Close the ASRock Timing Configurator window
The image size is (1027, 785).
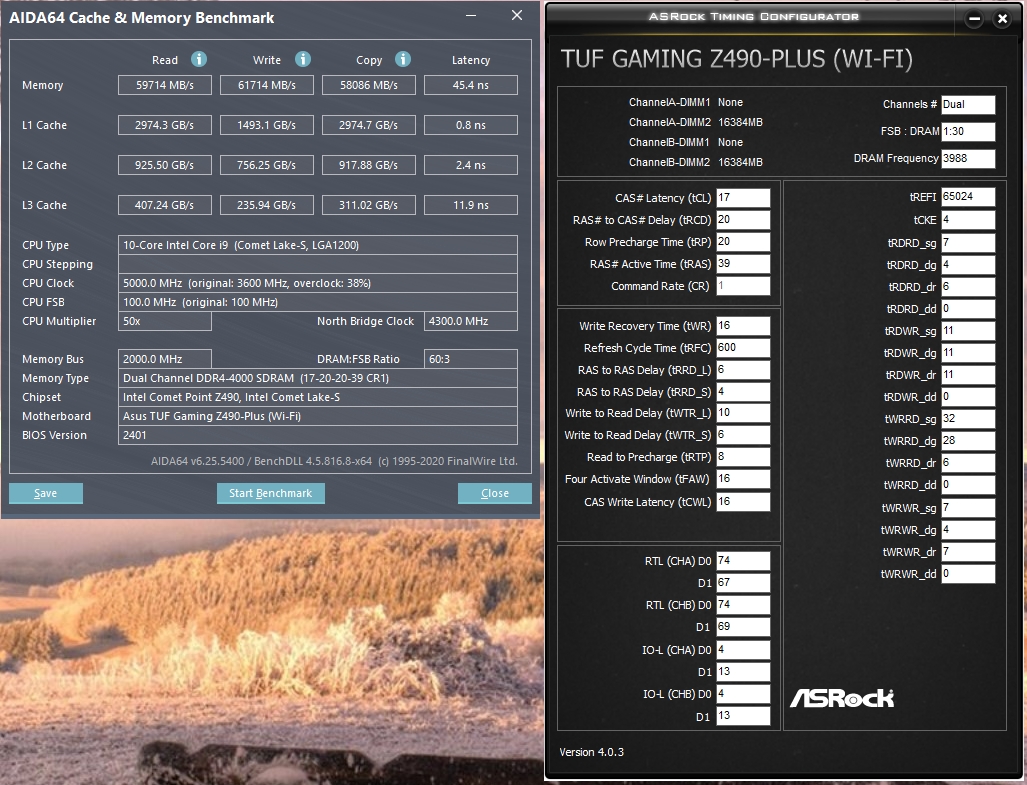point(1002,19)
